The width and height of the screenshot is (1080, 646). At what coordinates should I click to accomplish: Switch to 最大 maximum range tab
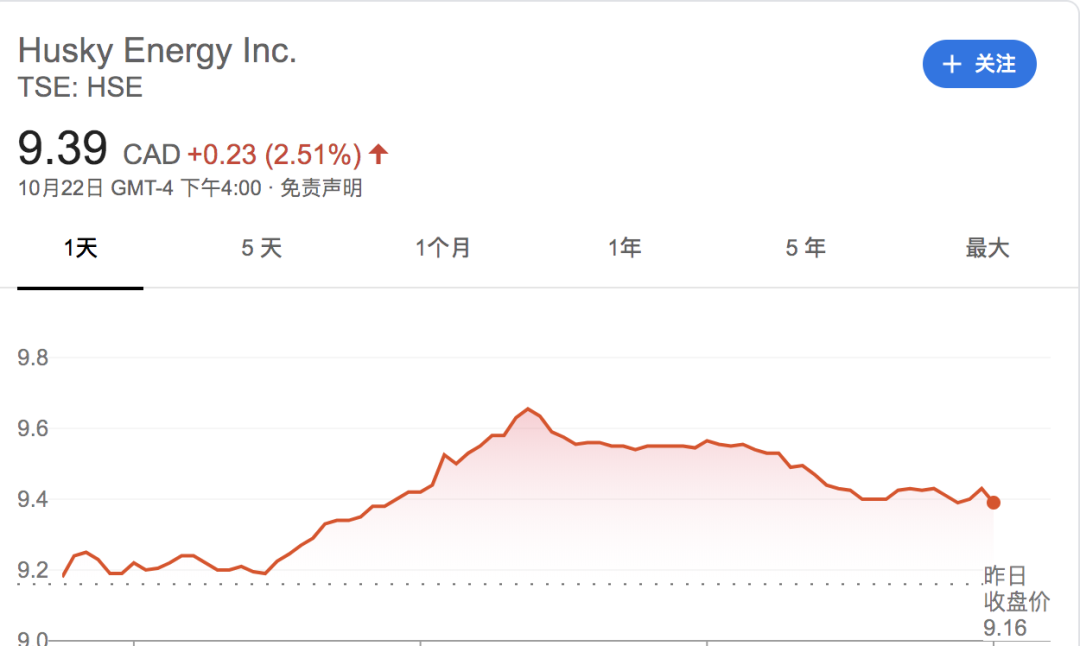987,248
